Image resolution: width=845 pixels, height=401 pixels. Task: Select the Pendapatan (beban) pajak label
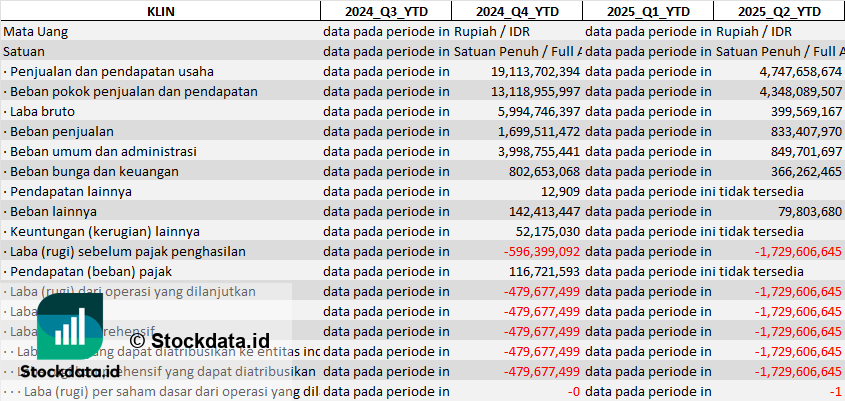(88, 271)
